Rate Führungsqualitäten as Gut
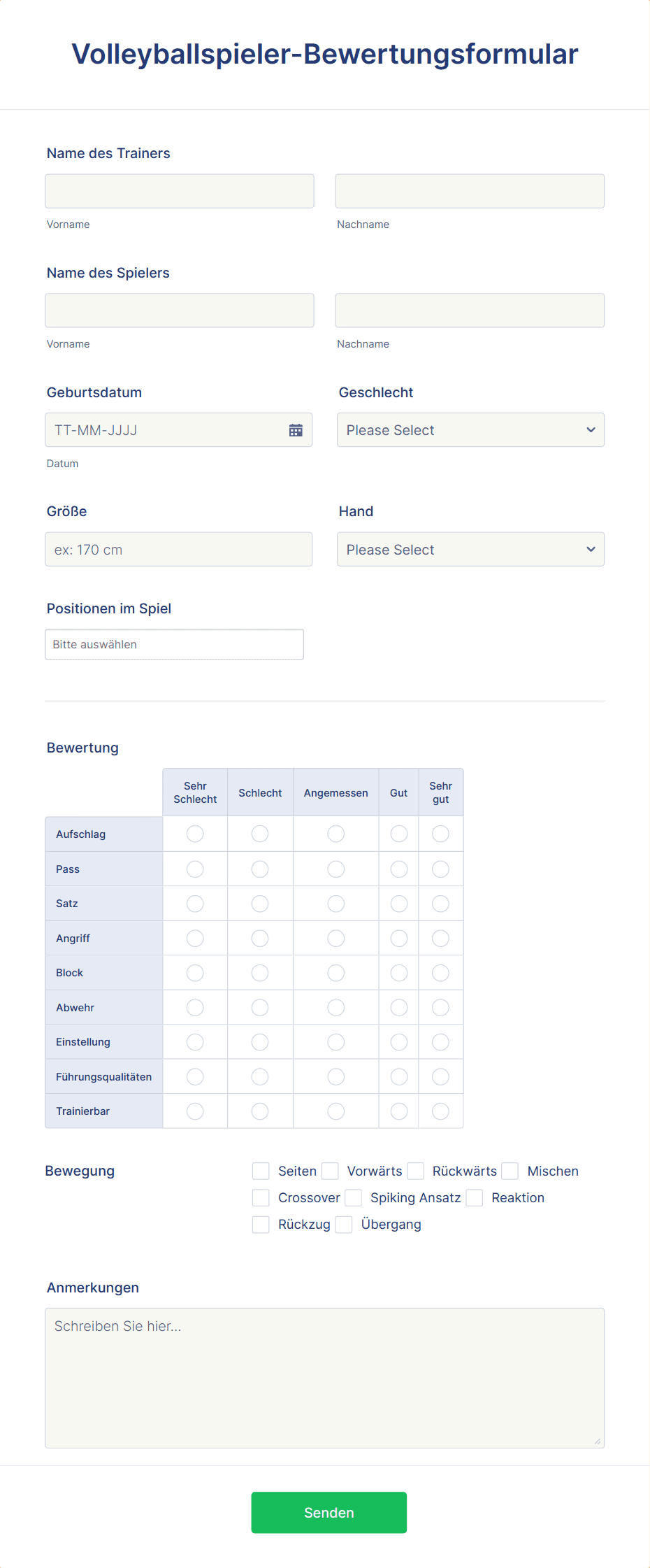 coord(398,1076)
